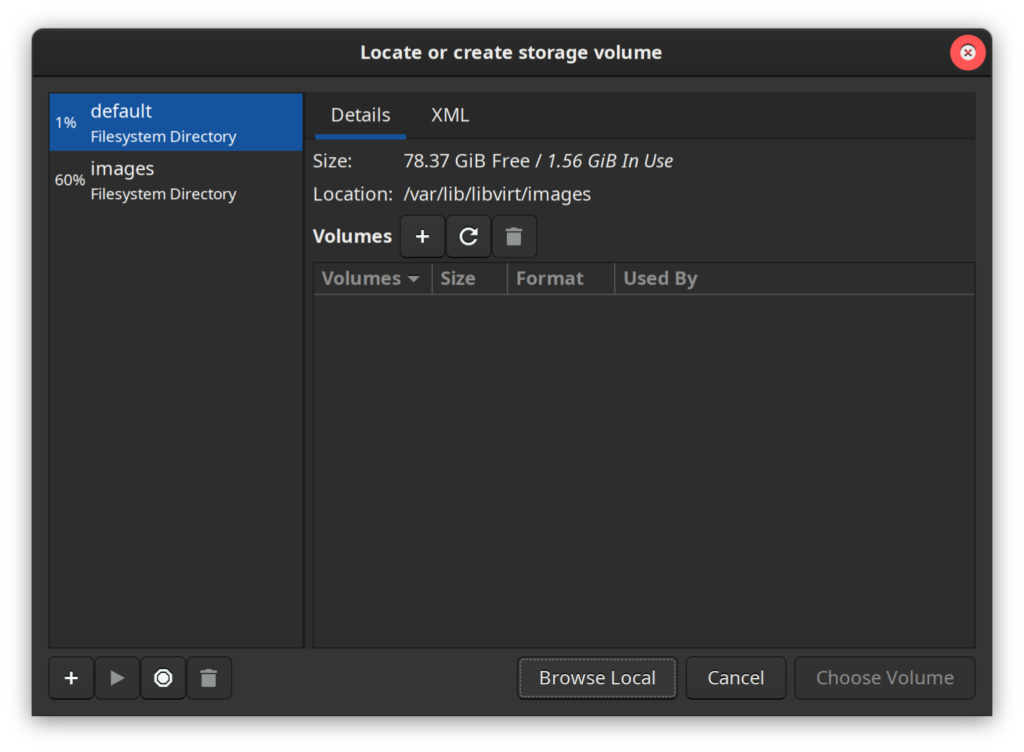1024x752 pixels.
Task: Click the Browse Local button
Action: [597, 678]
